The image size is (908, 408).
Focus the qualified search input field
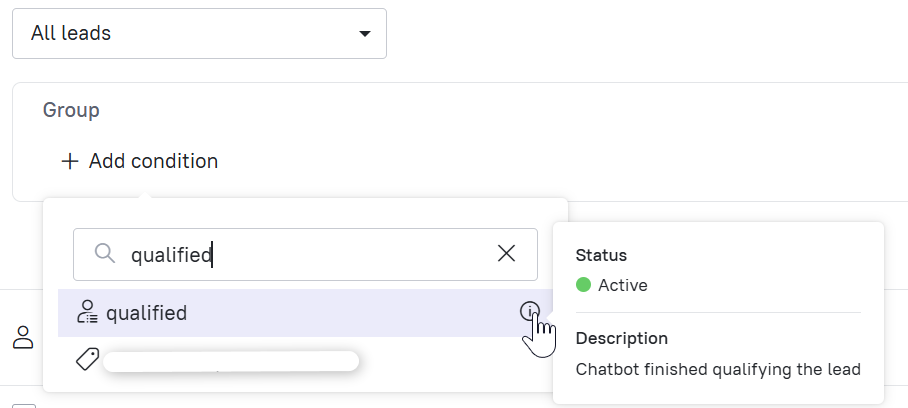[x=305, y=255]
